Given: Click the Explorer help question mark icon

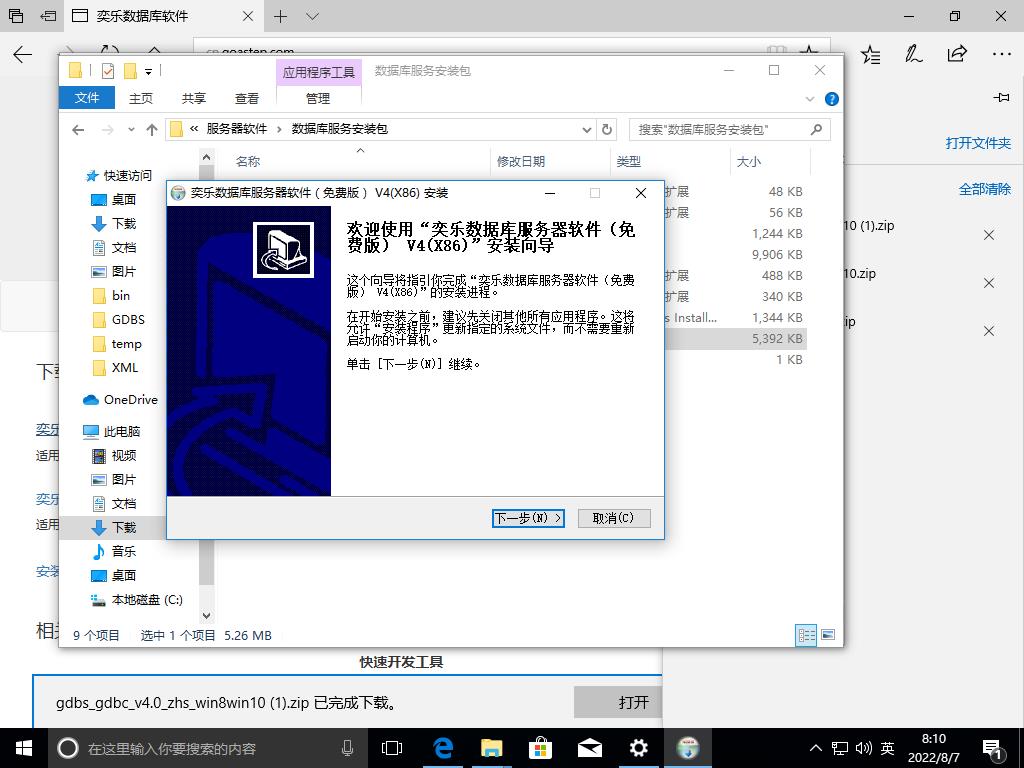Looking at the screenshot, I should point(831,99).
